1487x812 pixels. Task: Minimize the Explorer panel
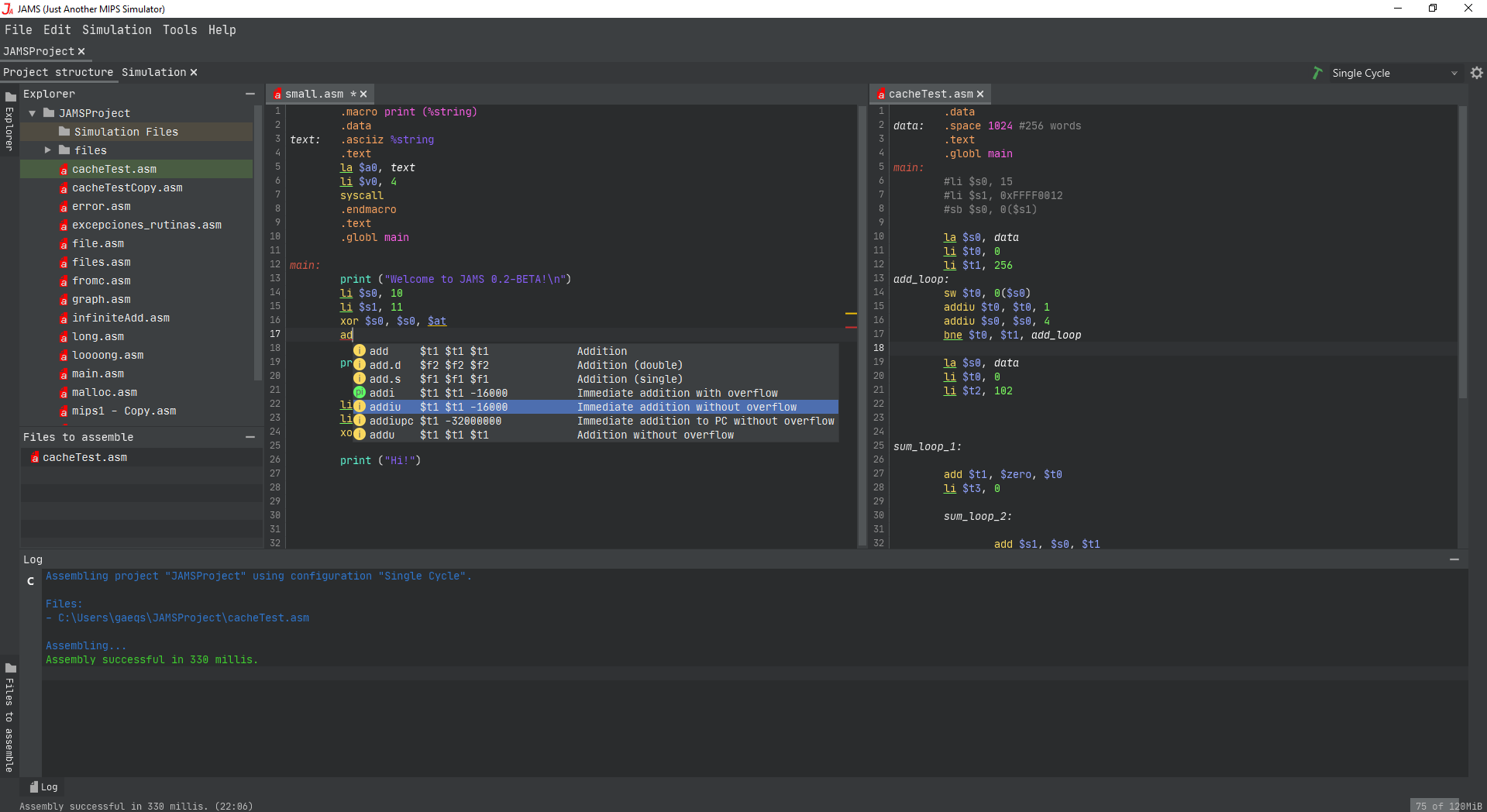click(x=250, y=94)
